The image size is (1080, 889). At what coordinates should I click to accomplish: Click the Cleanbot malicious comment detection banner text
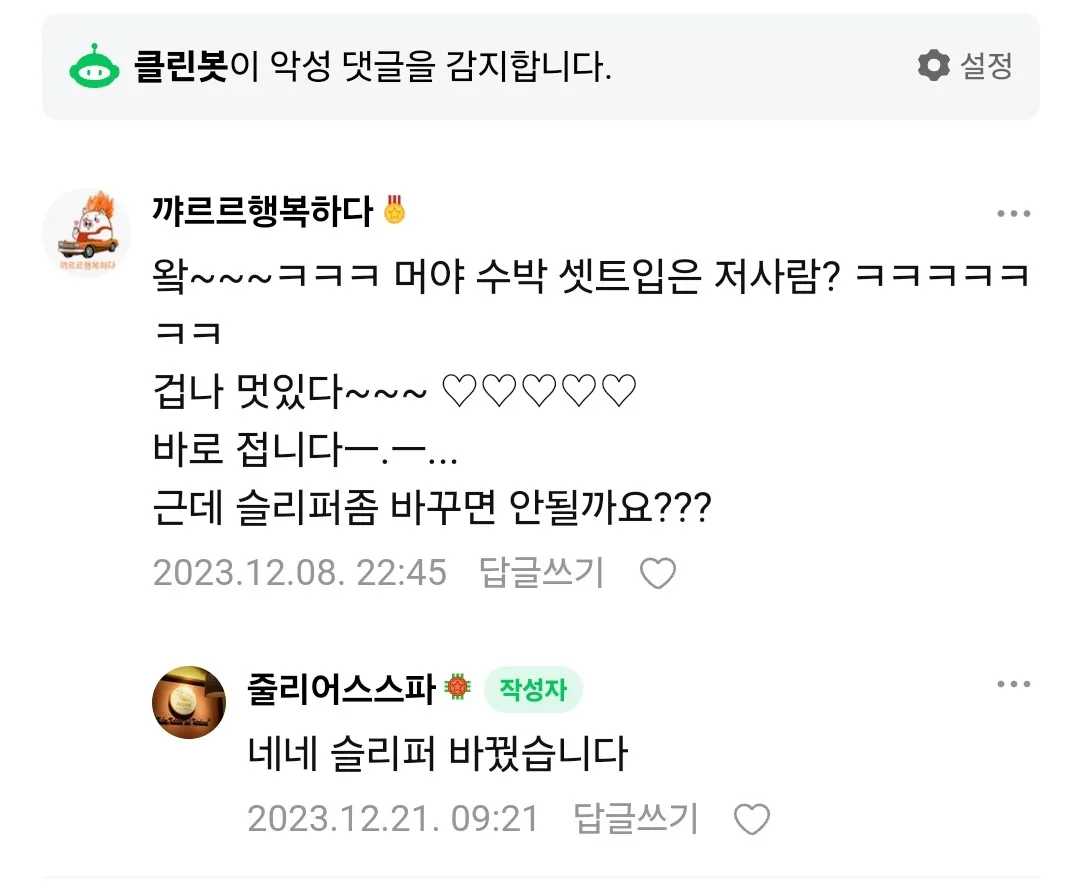tap(373, 66)
